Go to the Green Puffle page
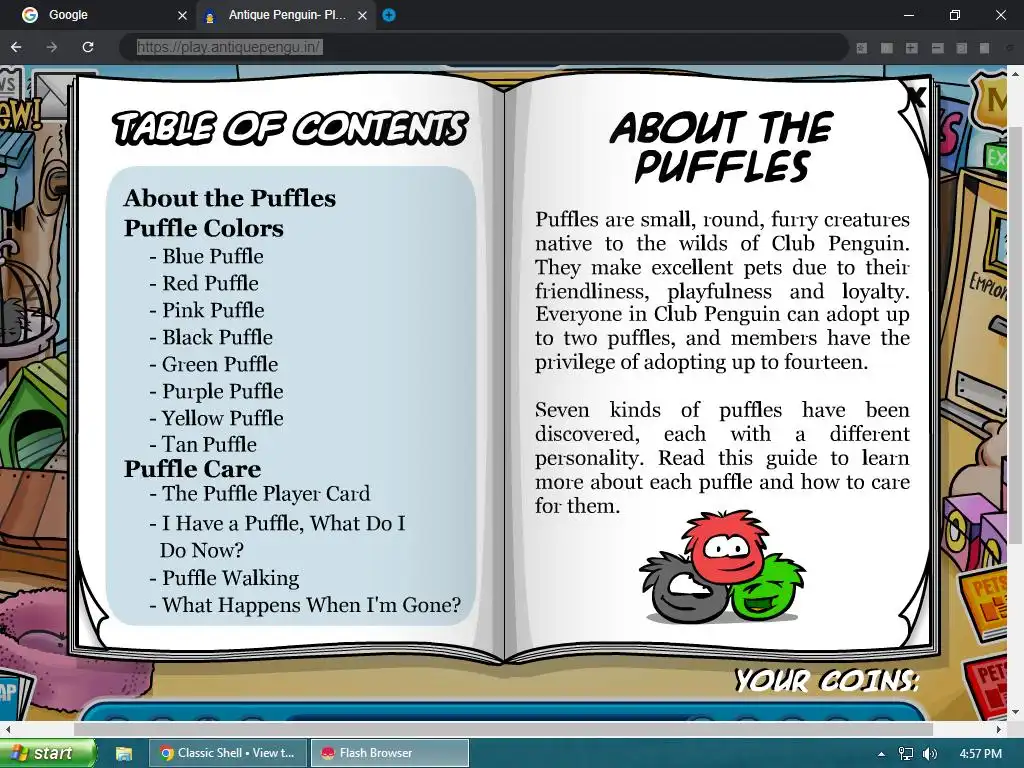Screen dimensions: 1024x768 [214, 364]
